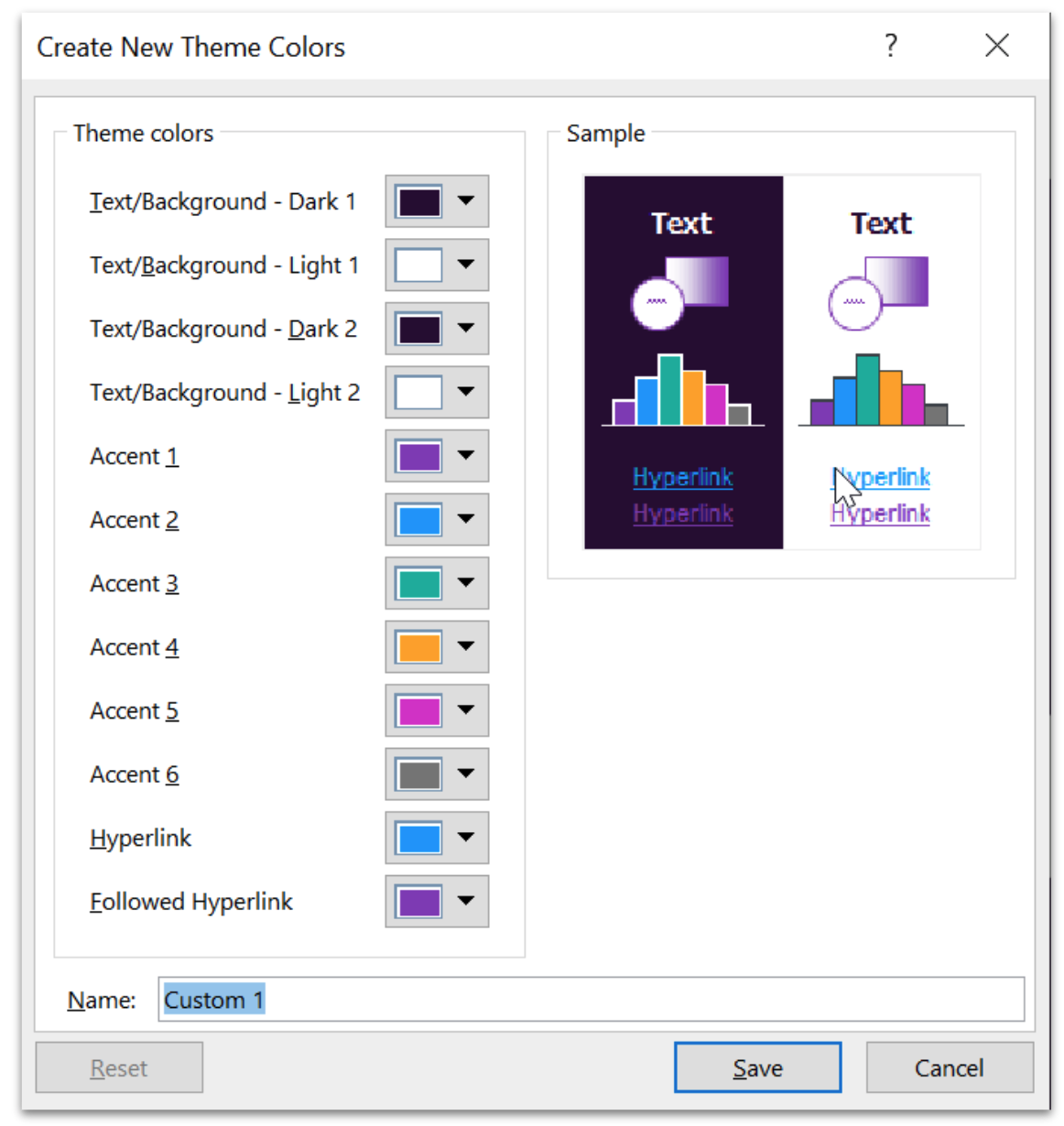
Task: Click the bar chart in light sample
Action: (x=881, y=390)
